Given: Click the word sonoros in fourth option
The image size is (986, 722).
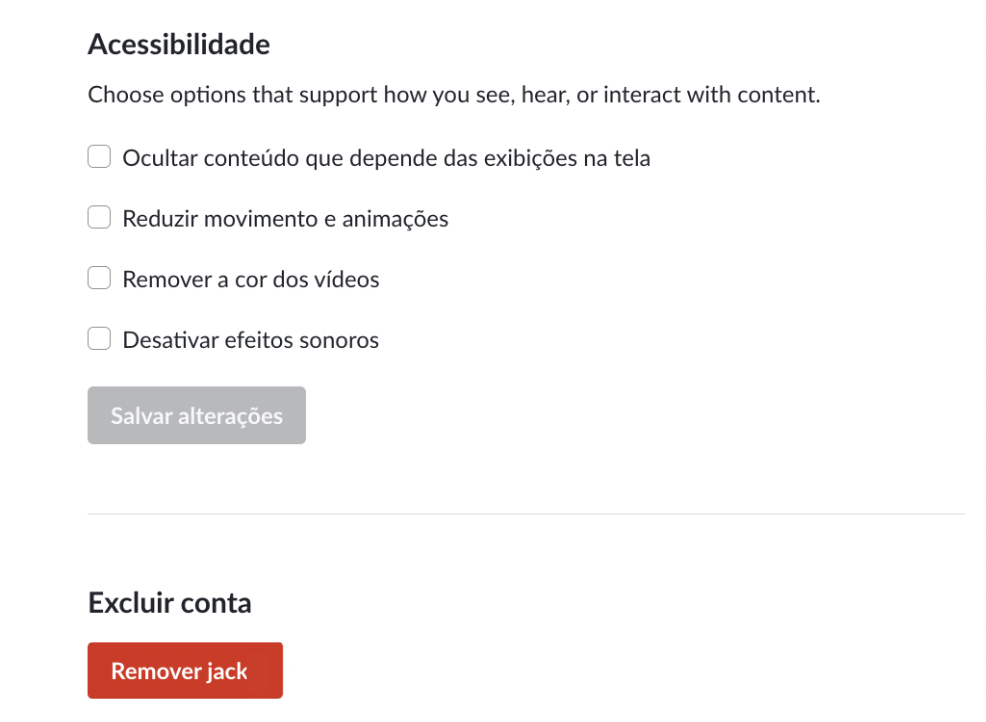Looking at the screenshot, I should [x=339, y=340].
